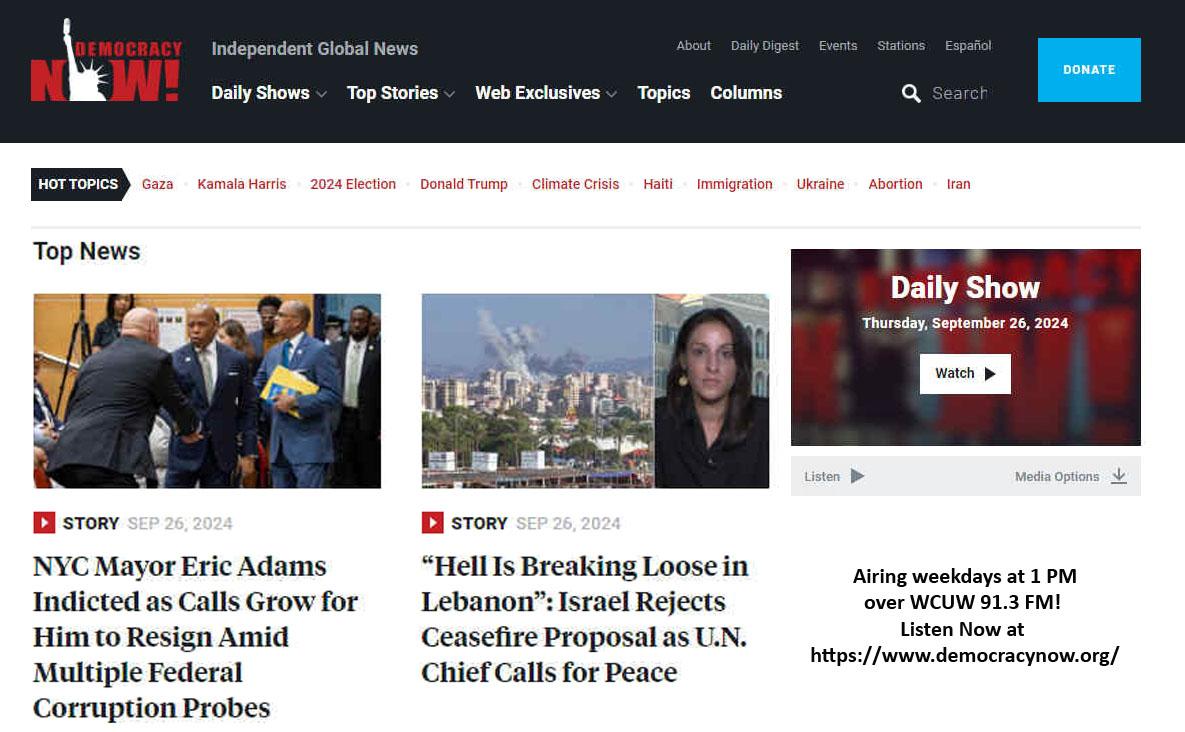Click the Listen play triangle icon
Image resolution: width=1185 pixels, height=732 pixels.
point(857,476)
